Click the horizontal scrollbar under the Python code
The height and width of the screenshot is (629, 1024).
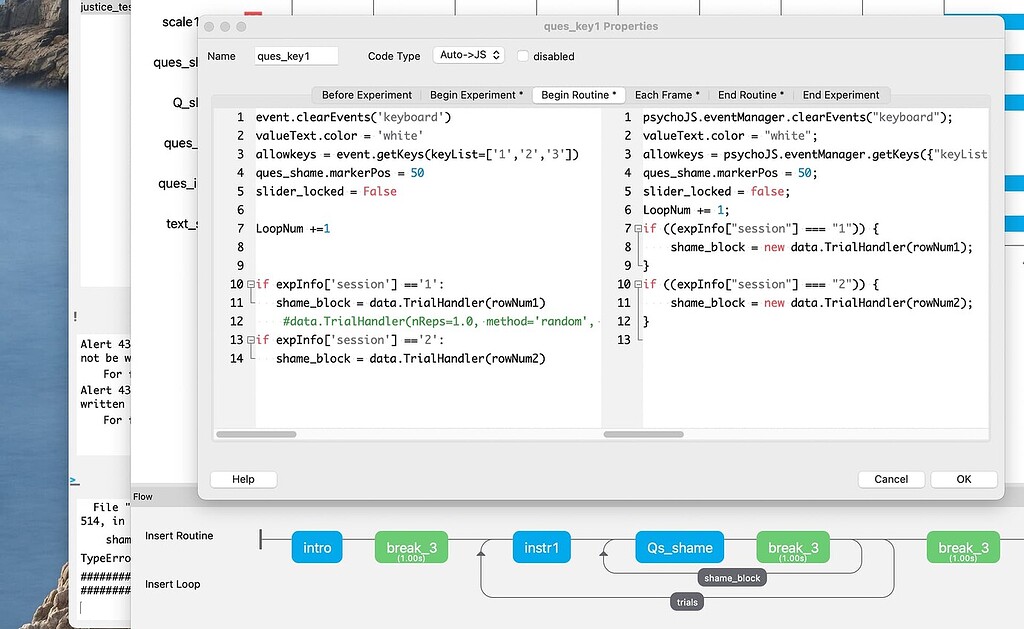tap(258, 434)
